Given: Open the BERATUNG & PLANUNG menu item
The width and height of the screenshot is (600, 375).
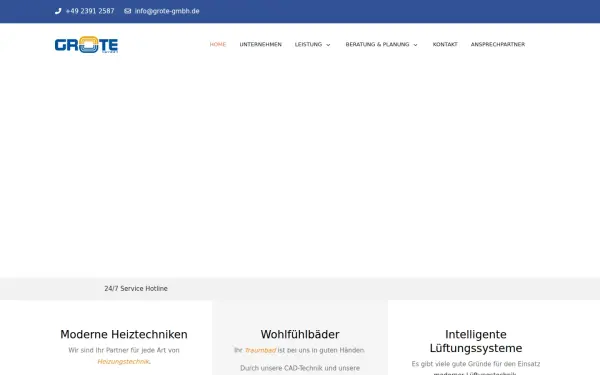Looking at the screenshot, I should (377, 44).
